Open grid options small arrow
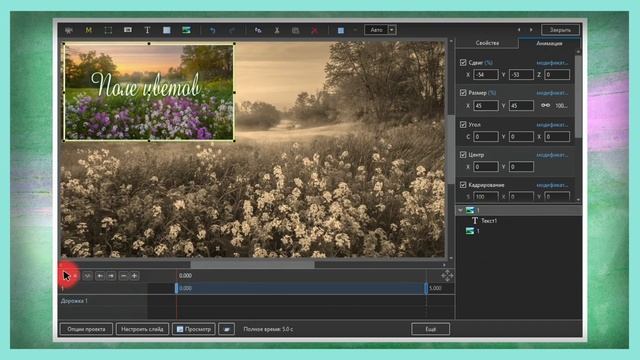640x360 pixels. [x=355, y=30]
